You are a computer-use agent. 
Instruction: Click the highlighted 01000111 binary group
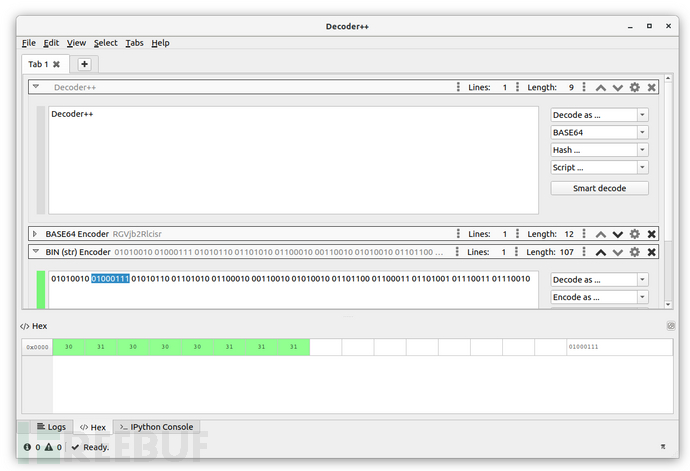[x=110, y=279]
